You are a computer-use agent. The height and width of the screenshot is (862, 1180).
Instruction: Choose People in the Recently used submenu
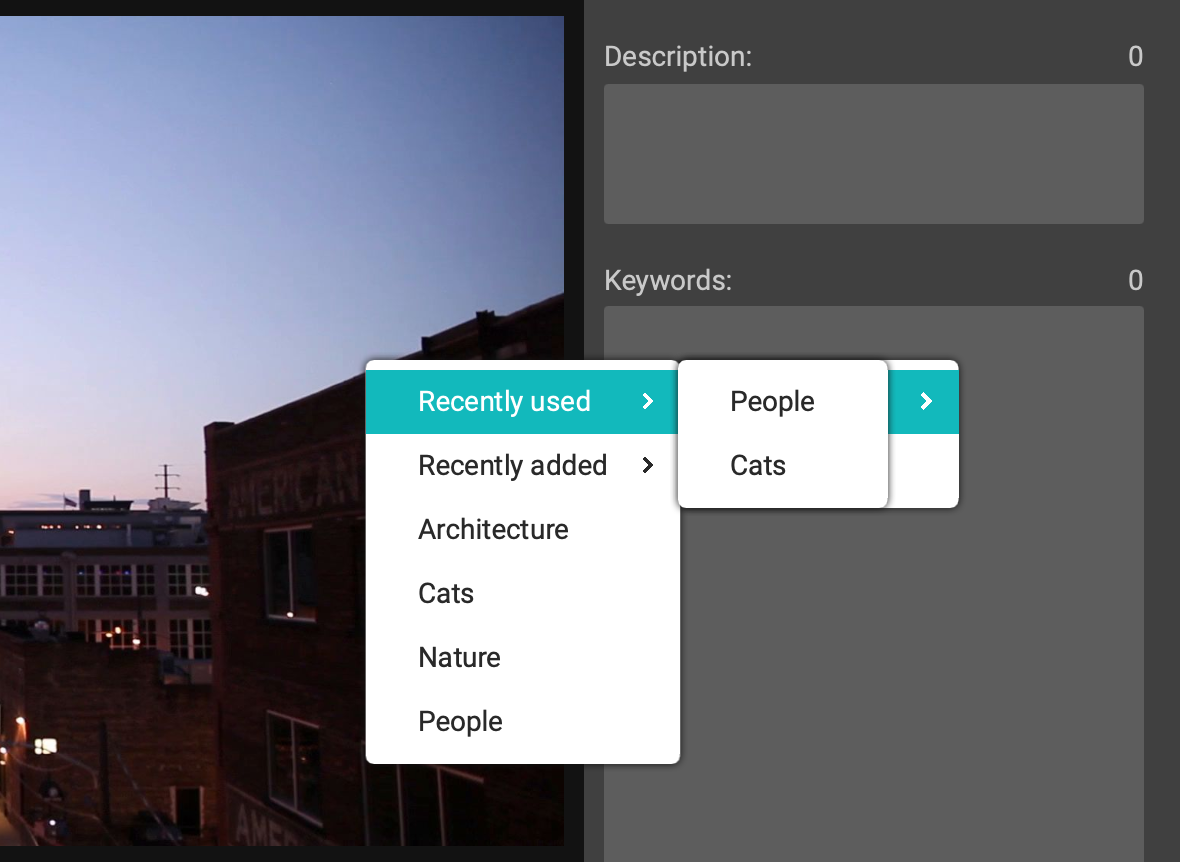coord(772,402)
